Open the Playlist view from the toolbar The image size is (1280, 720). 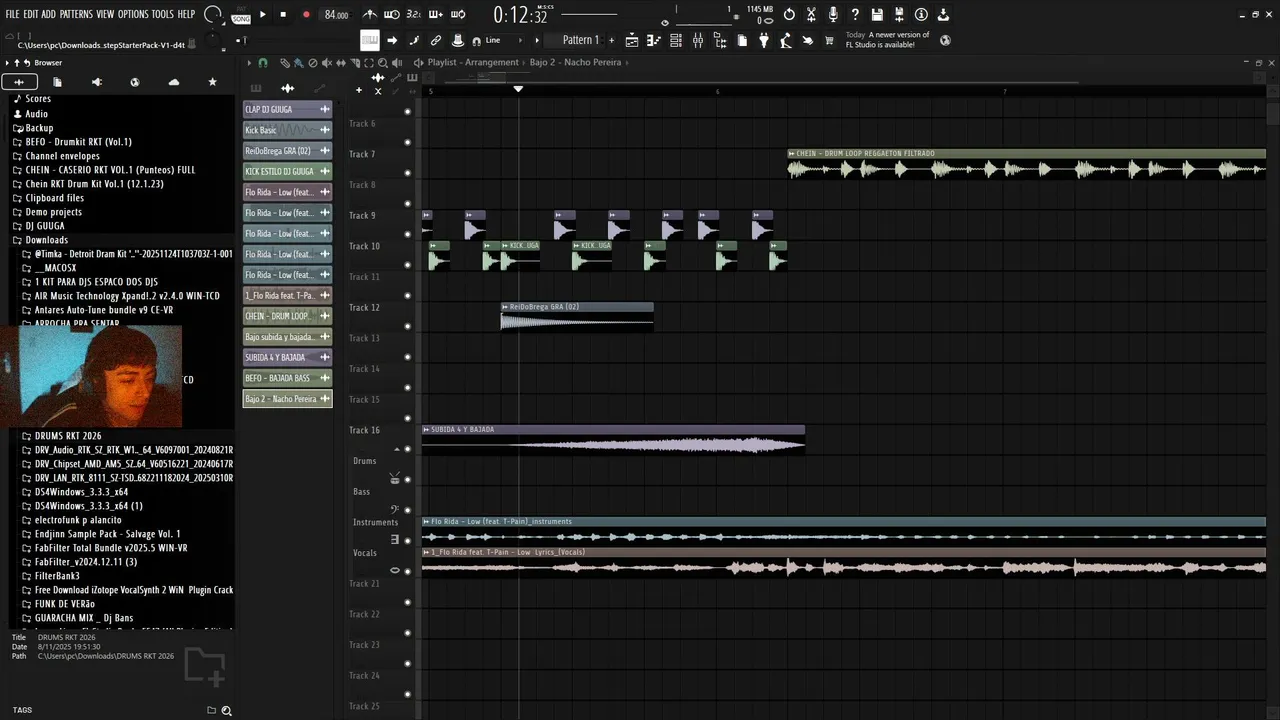632,40
